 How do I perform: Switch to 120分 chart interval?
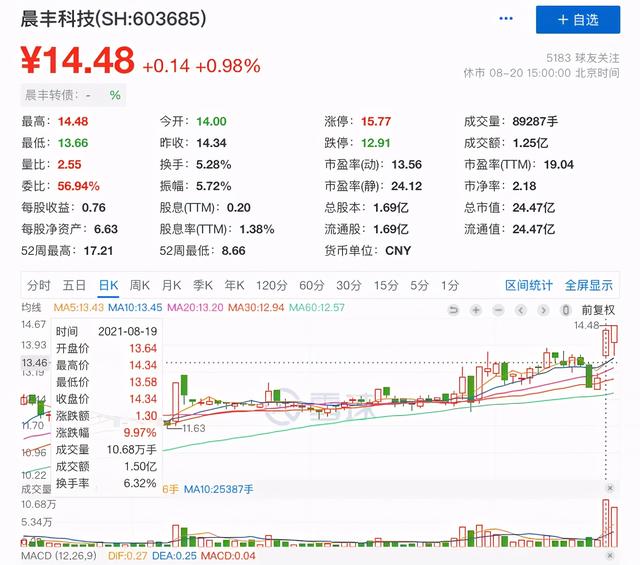pos(272,285)
